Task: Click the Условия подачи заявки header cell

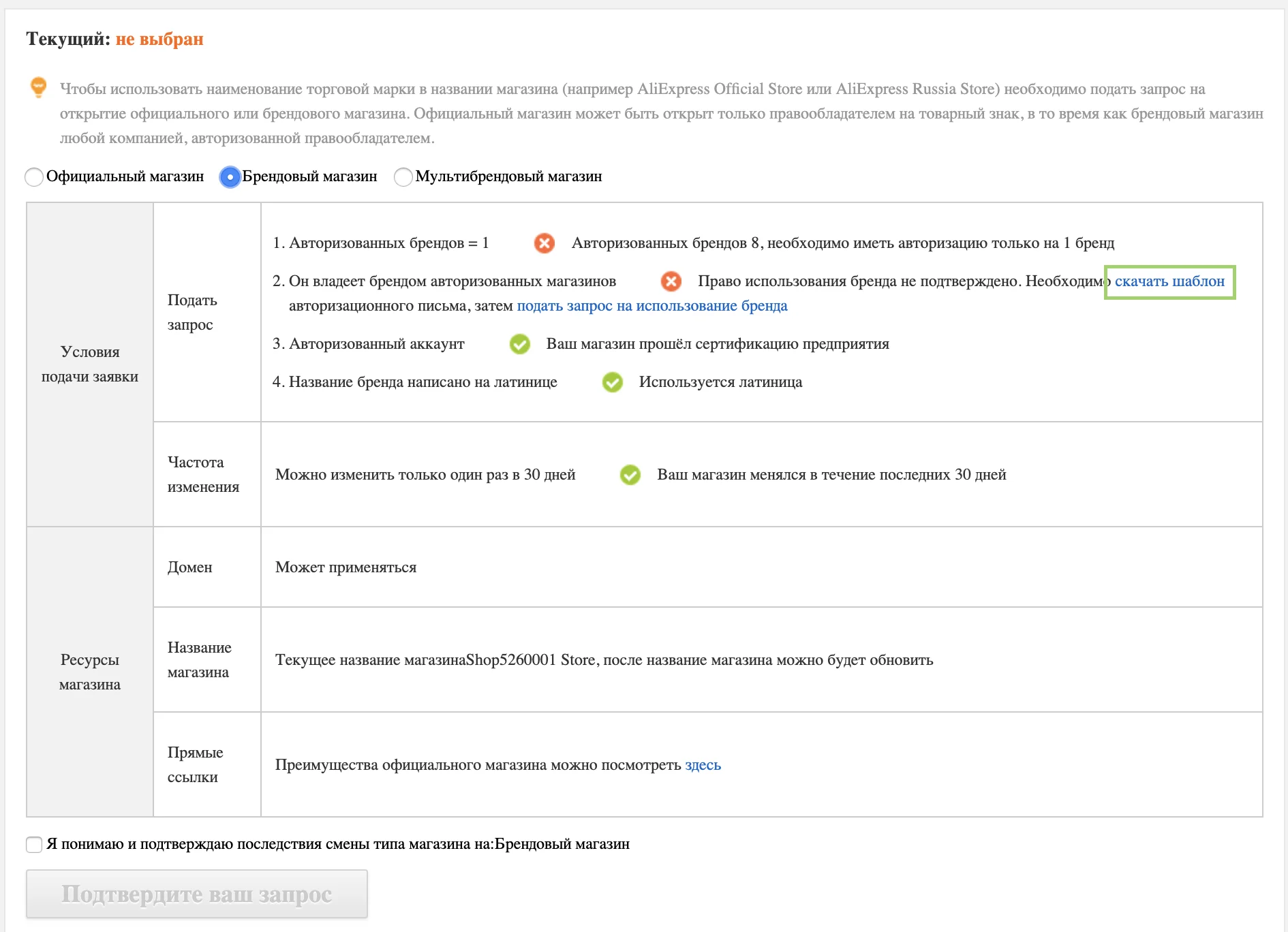Action: tap(90, 364)
